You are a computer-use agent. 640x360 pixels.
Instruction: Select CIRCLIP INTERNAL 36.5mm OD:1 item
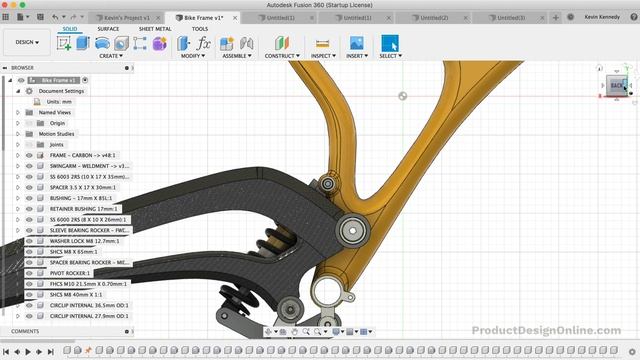click(x=89, y=305)
